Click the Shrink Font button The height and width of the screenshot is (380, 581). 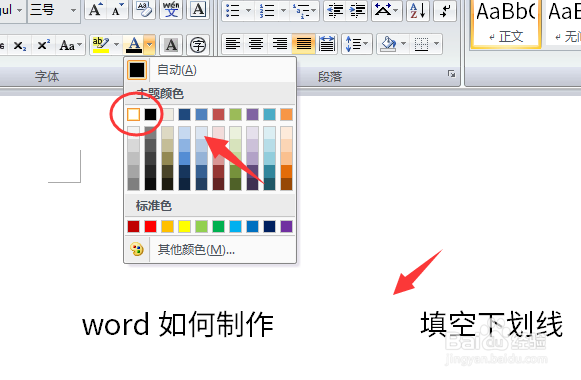[x=117, y=10]
